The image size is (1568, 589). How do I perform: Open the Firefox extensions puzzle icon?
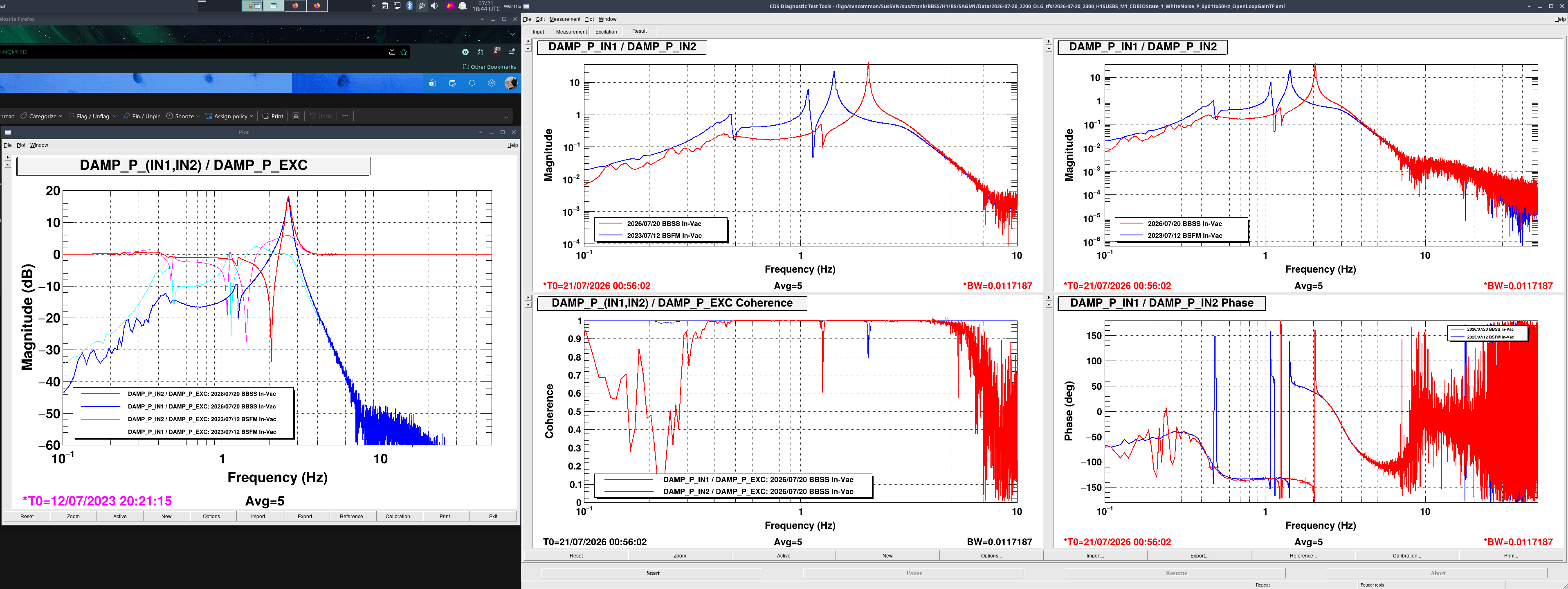tap(480, 52)
